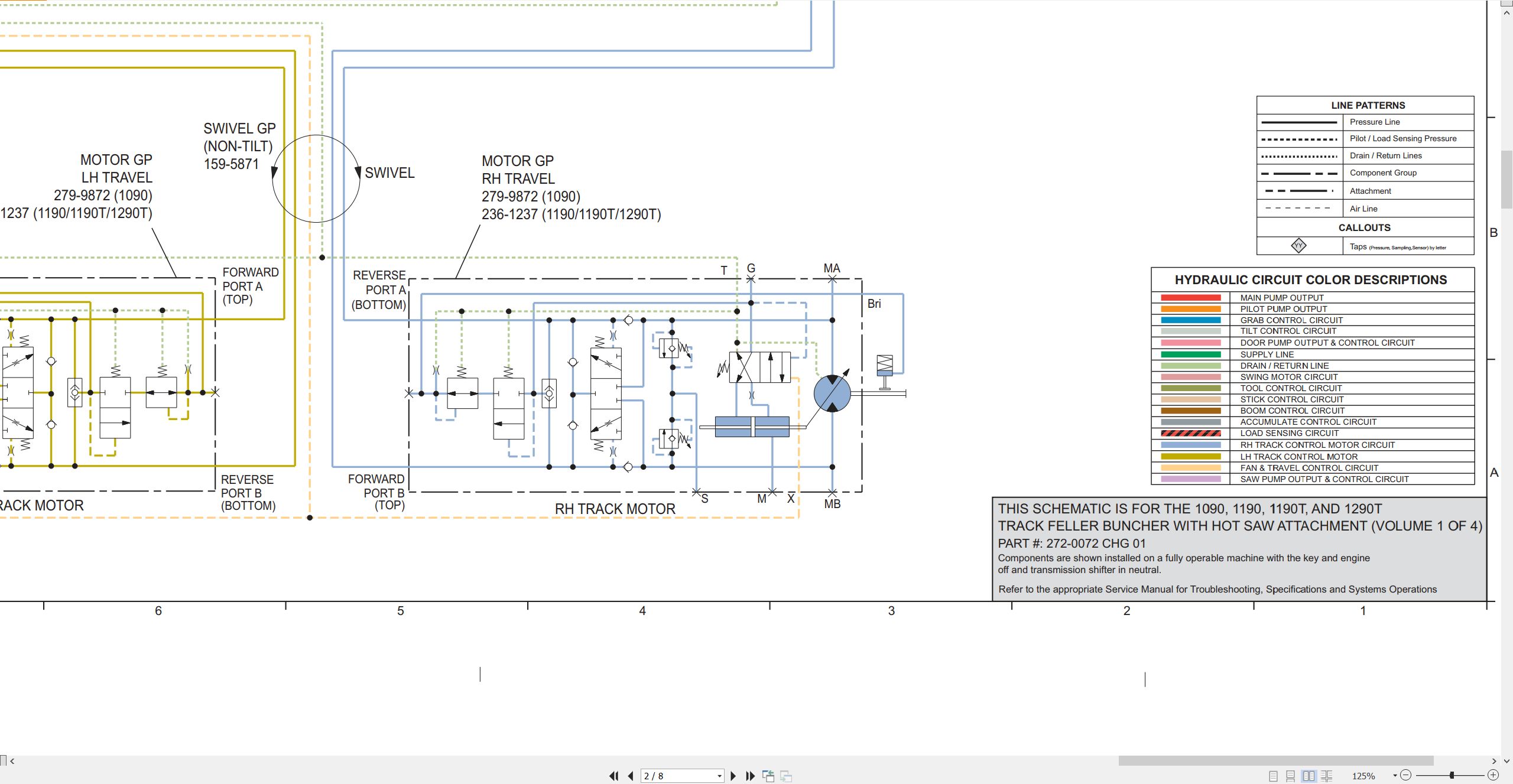Click the Bri brake label
The image size is (1513, 784).
(x=874, y=304)
